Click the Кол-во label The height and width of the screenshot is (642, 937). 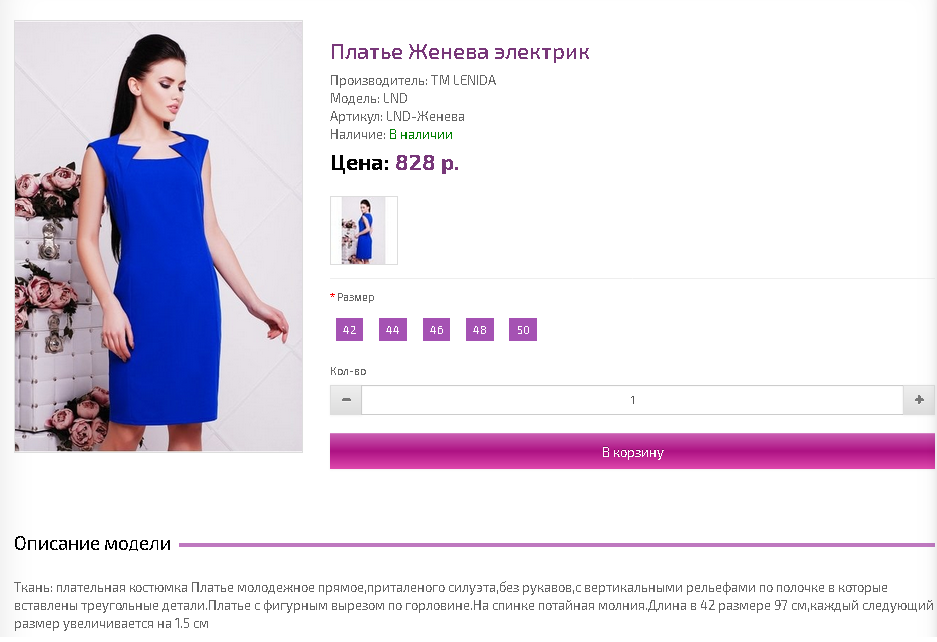(x=348, y=371)
